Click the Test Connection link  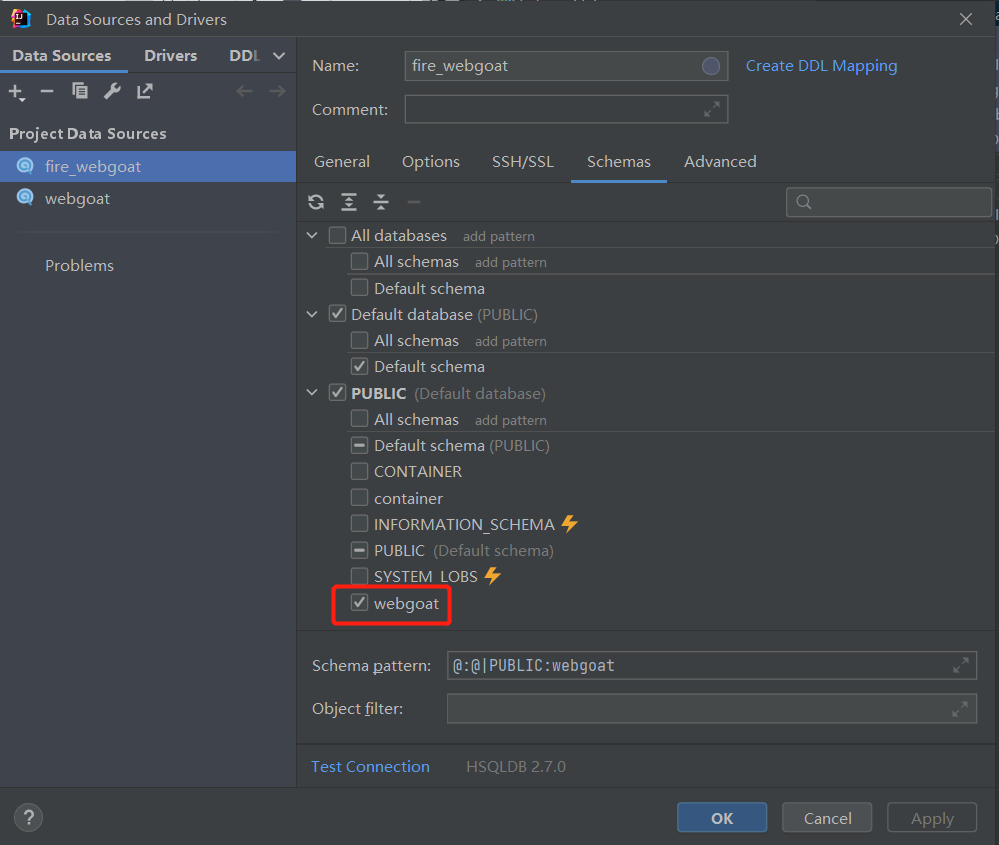[x=370, y=766]
